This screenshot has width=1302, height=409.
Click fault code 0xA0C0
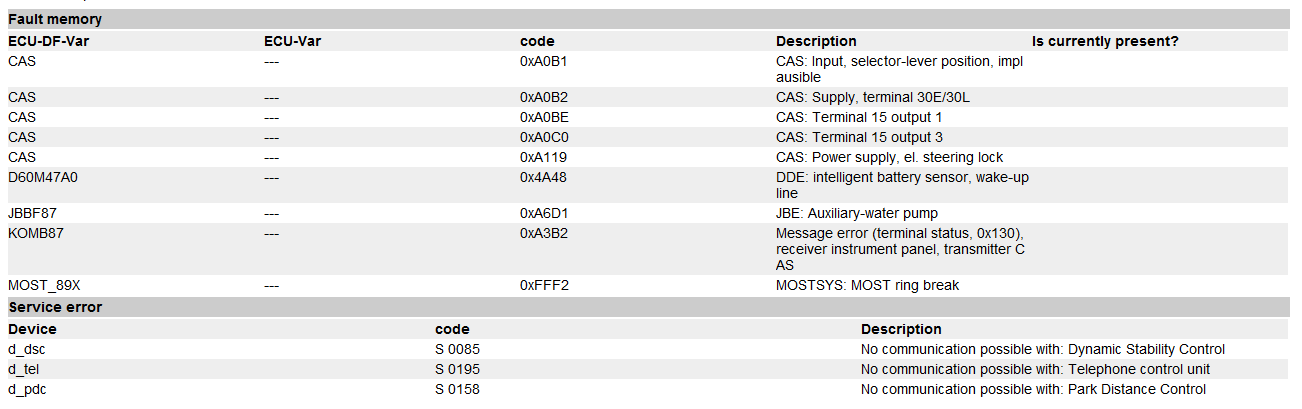(544, 137)
